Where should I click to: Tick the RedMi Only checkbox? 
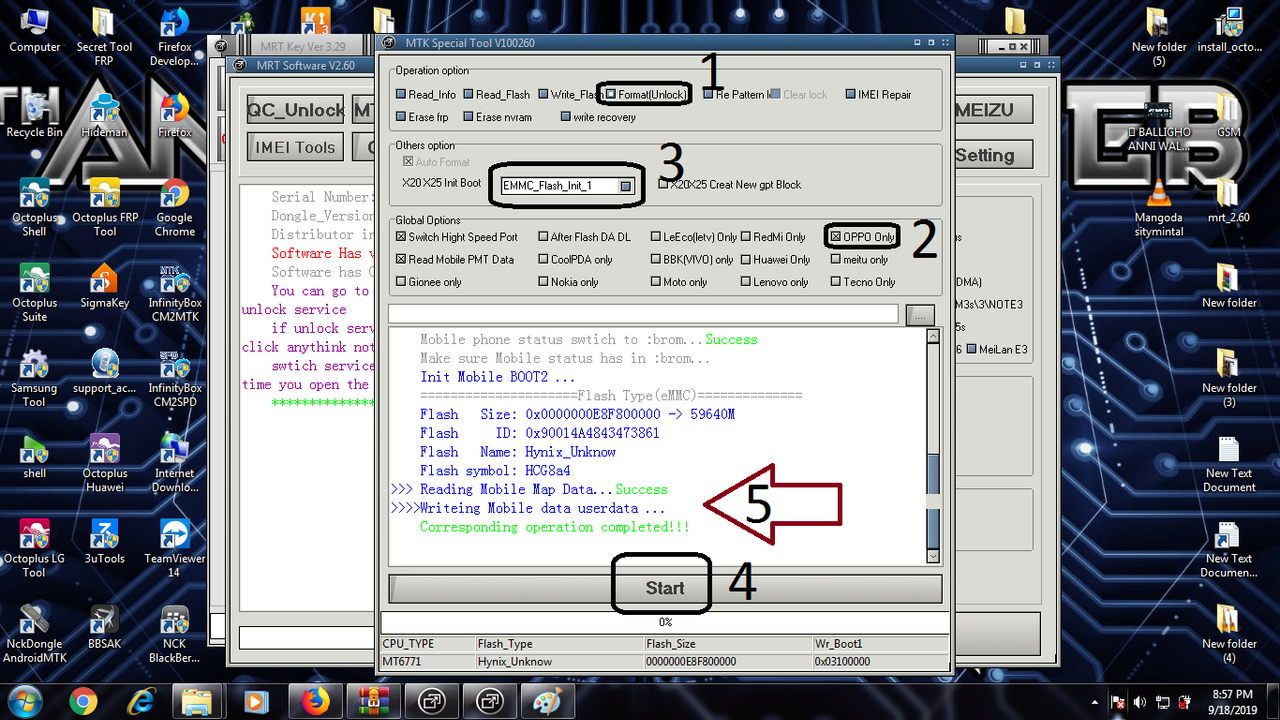(746, 237)
